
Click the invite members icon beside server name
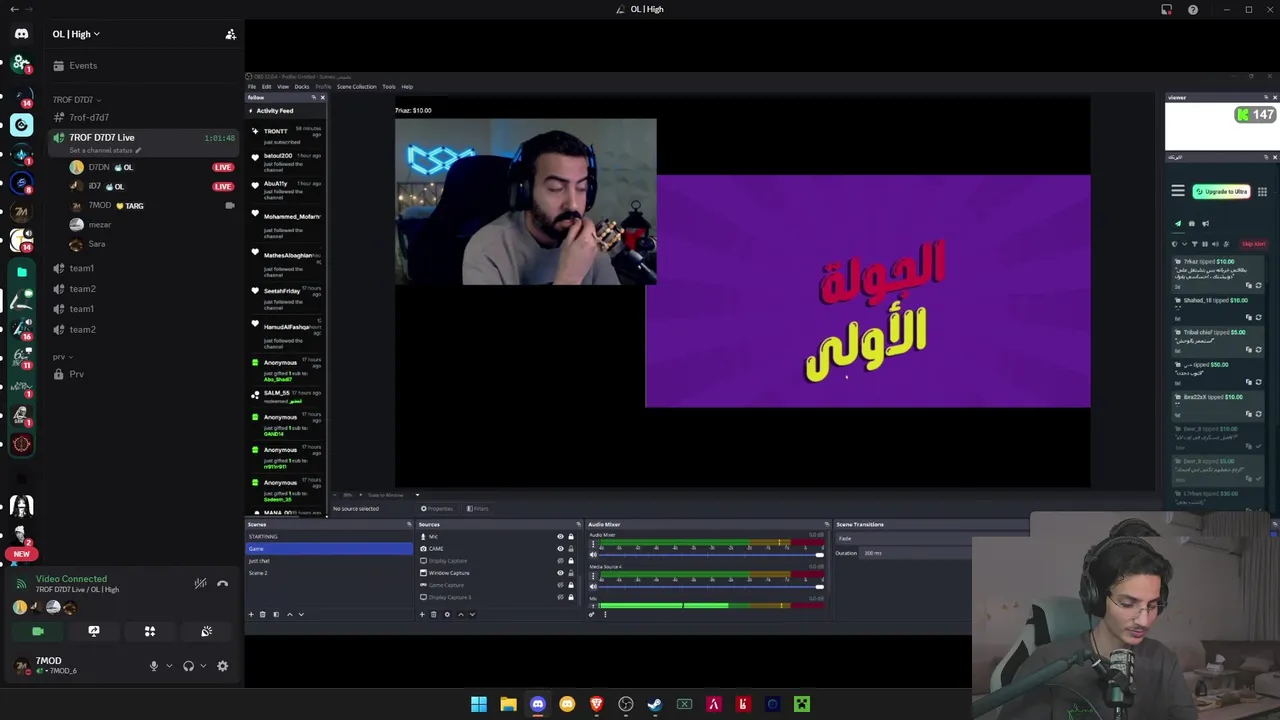click(x=230, y=34)
